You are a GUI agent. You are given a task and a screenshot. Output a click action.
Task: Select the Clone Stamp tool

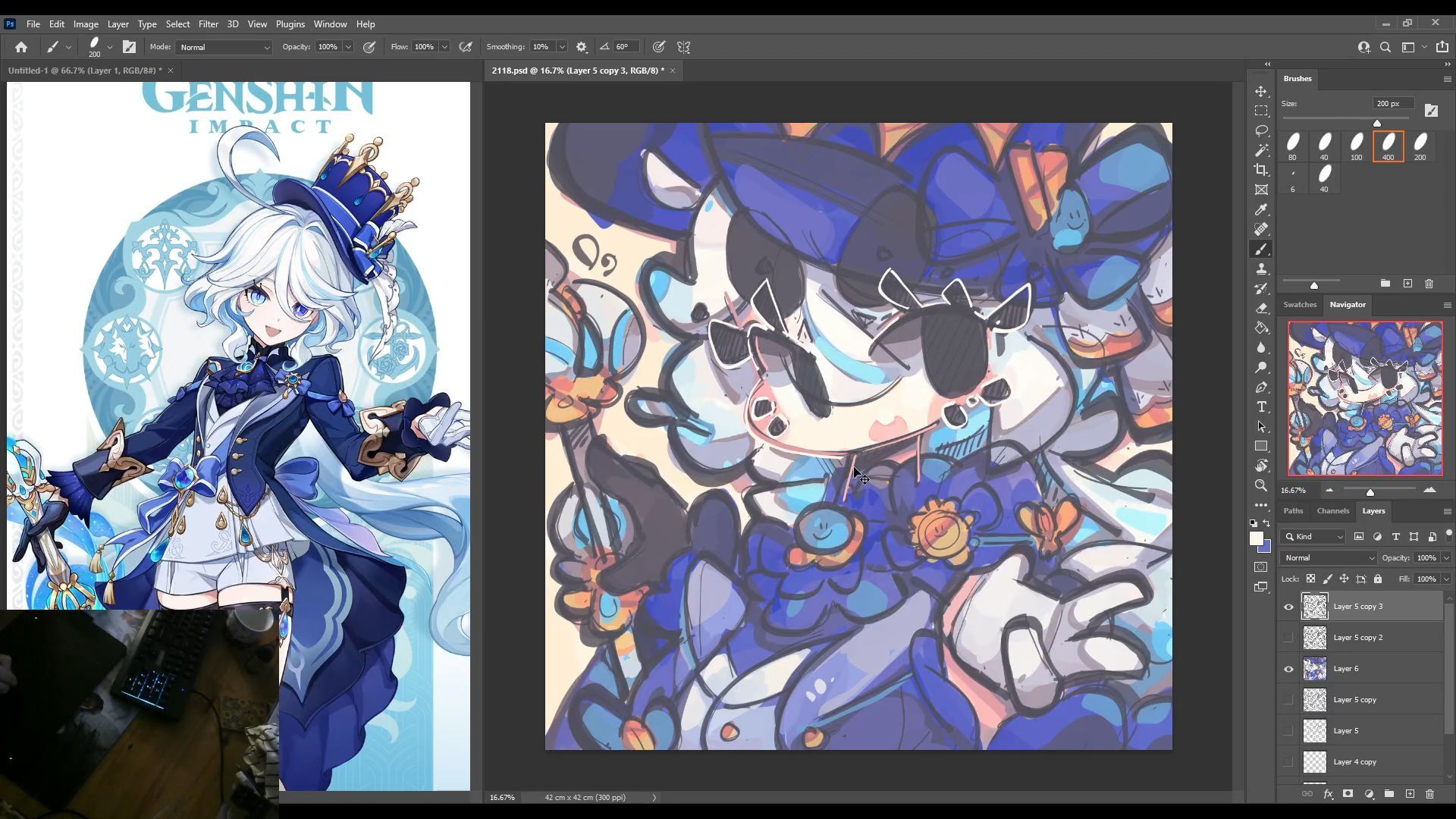[1261, 268]
